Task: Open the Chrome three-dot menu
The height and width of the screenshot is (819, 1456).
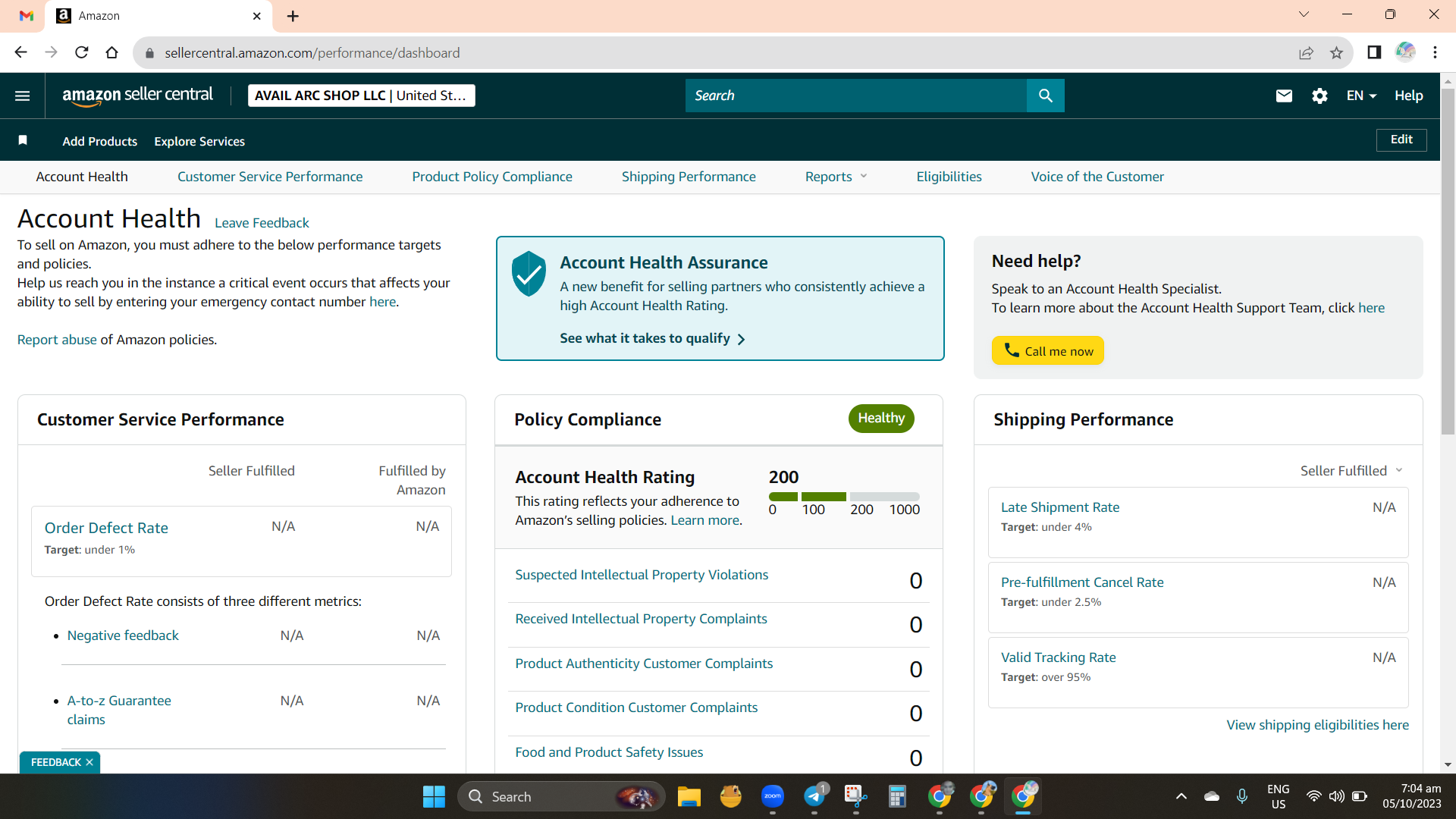Action: click(1436, 52)
